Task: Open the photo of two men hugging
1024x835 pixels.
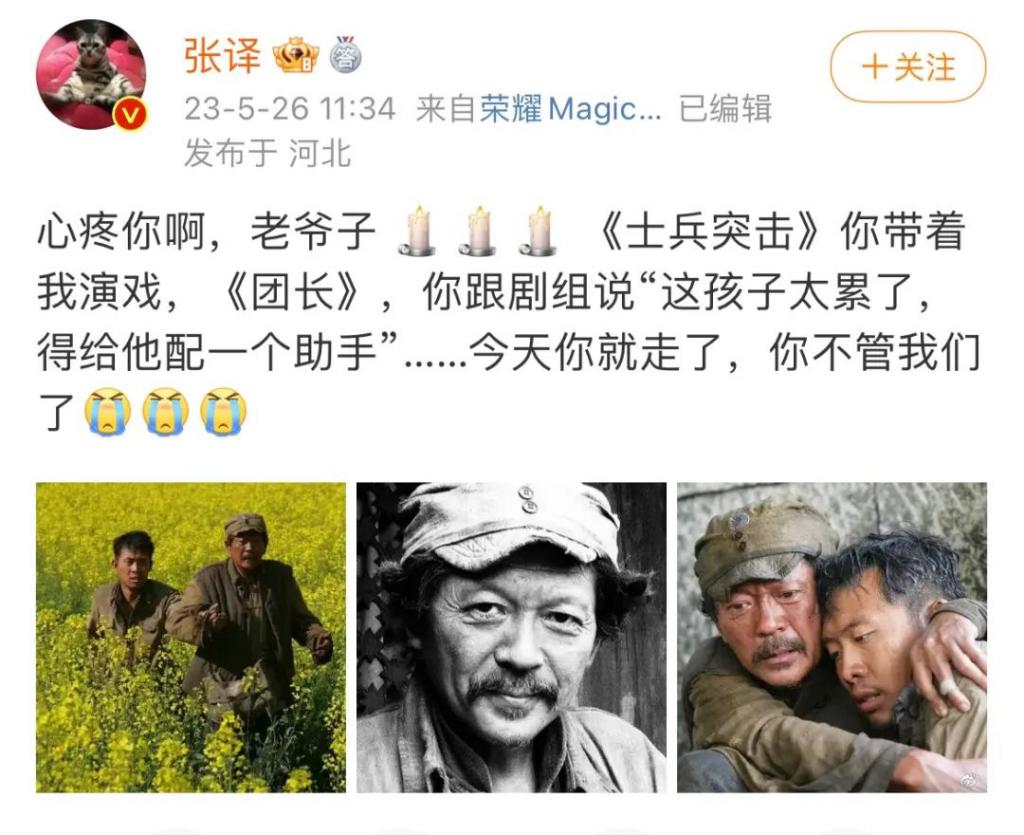Action: point(832,637)
